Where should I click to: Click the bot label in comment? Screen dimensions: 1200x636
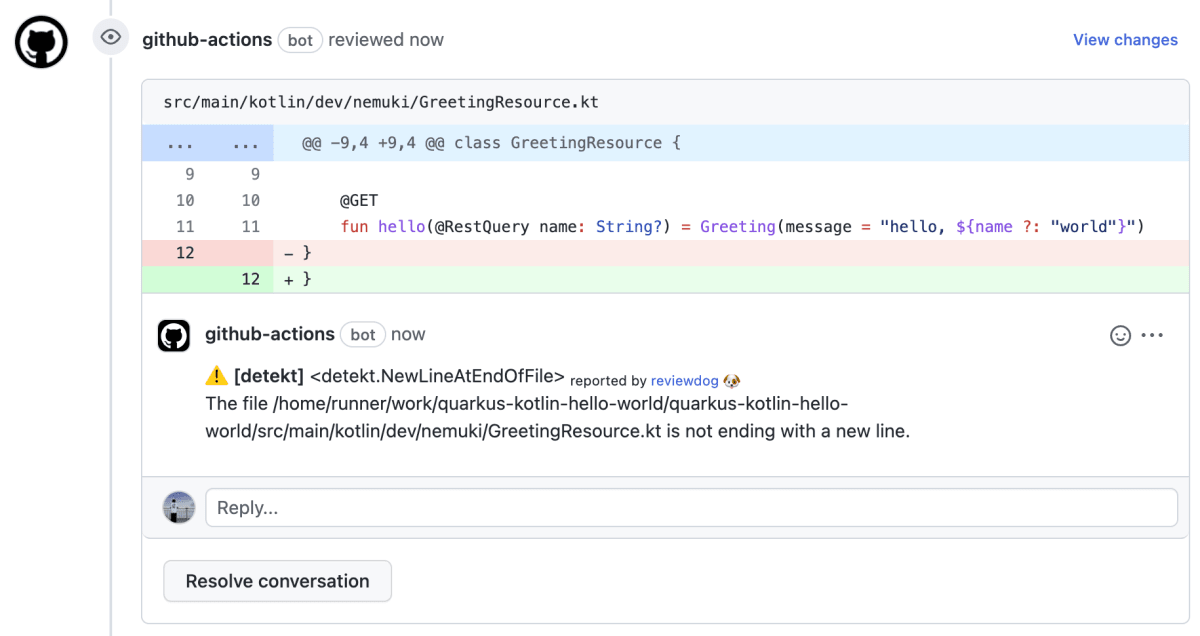(362, 335)
